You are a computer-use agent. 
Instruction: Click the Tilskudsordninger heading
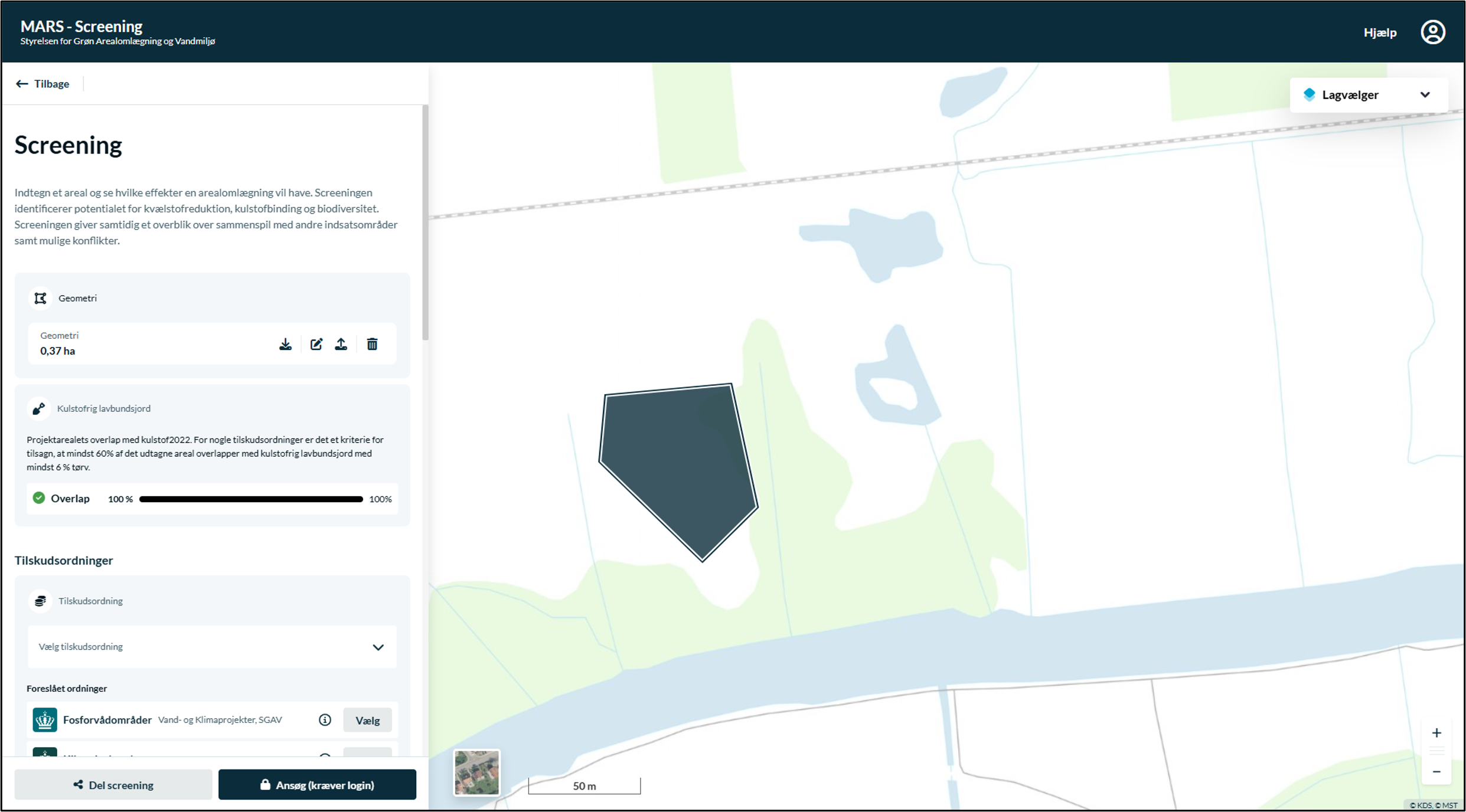coord(64,561)
